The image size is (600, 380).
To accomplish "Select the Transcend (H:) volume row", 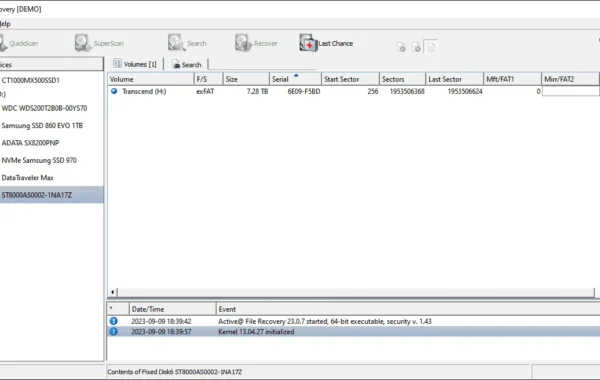I will tap(353, 91).
